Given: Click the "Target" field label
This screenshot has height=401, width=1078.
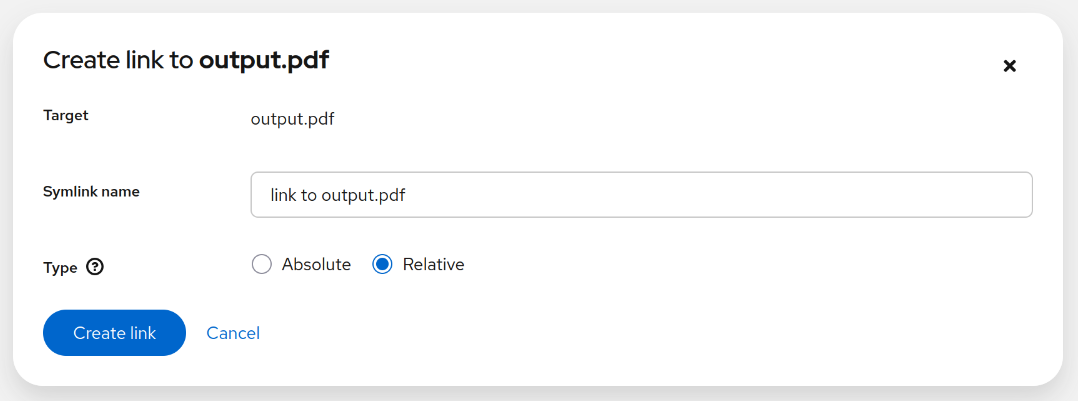Looking at the screenshot, I should (66, 116).
